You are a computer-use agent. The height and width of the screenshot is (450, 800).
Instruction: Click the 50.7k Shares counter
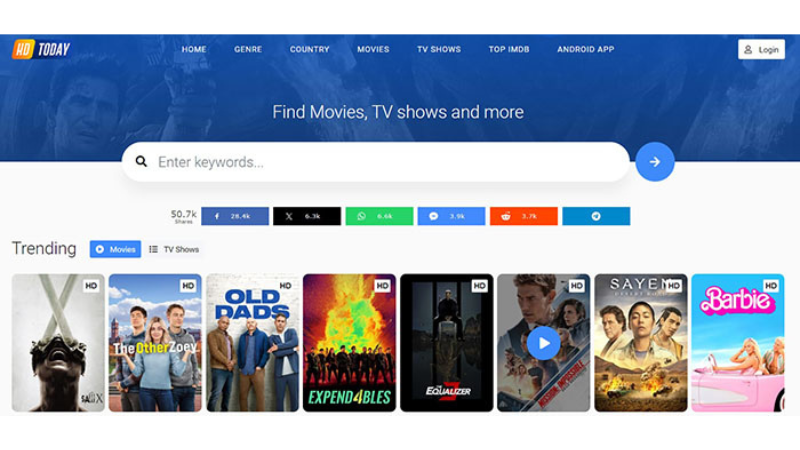click(x=184, y=216)
